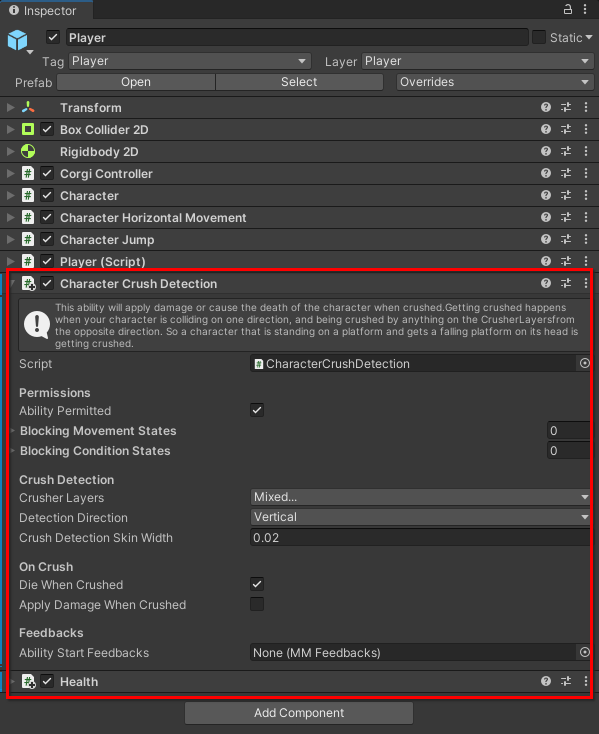Disable the Character Jump component
This screenshot has height=734, width=599.
47,239
